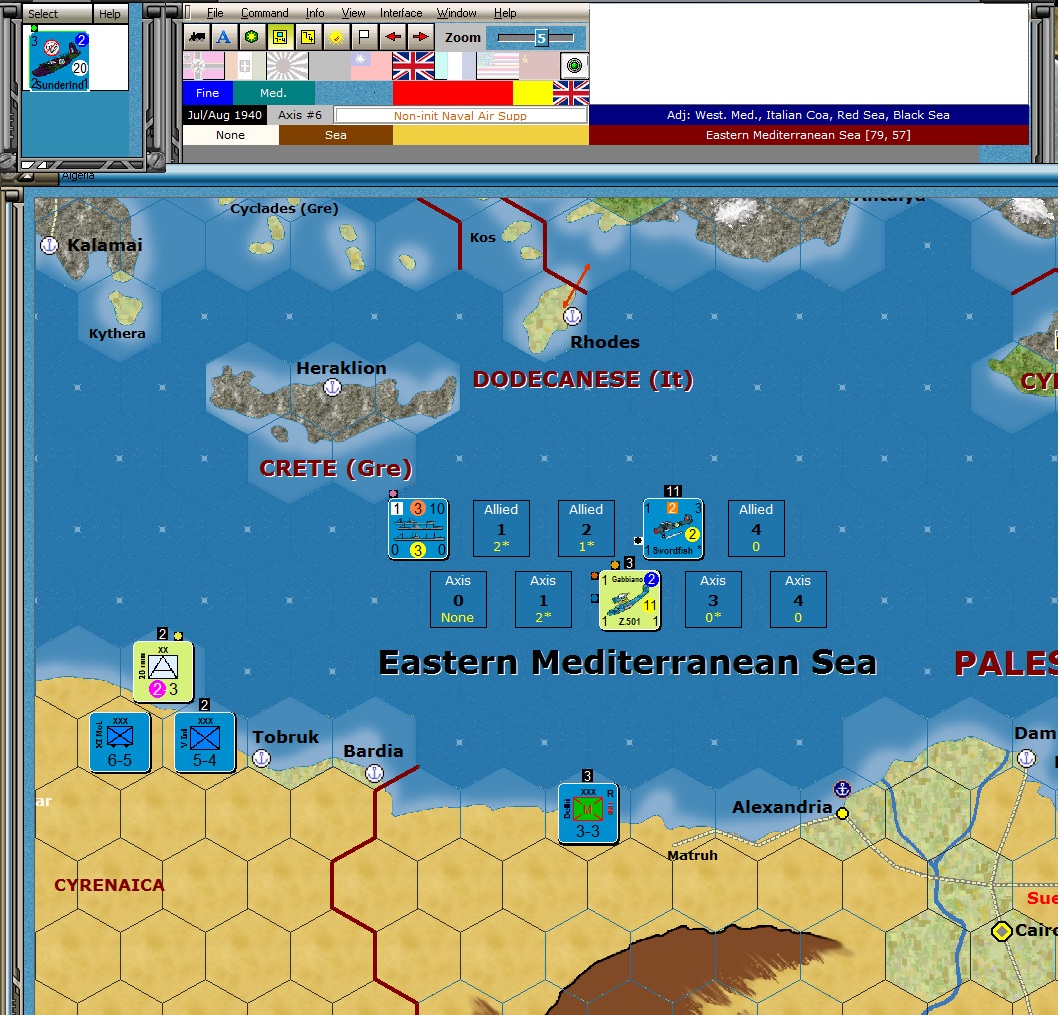Click the blue letter A toolbar icon

pos(224,37)
